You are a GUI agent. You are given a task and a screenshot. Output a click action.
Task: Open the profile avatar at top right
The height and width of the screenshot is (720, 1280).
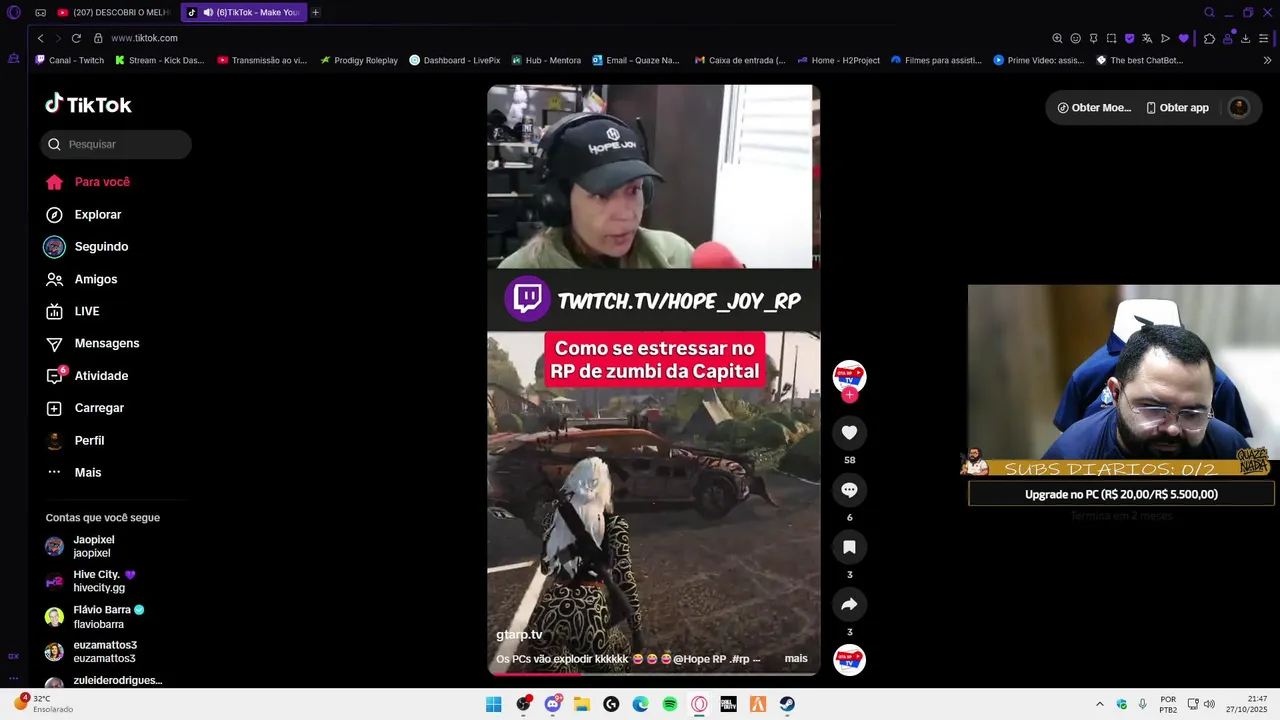click(1238, 107)
